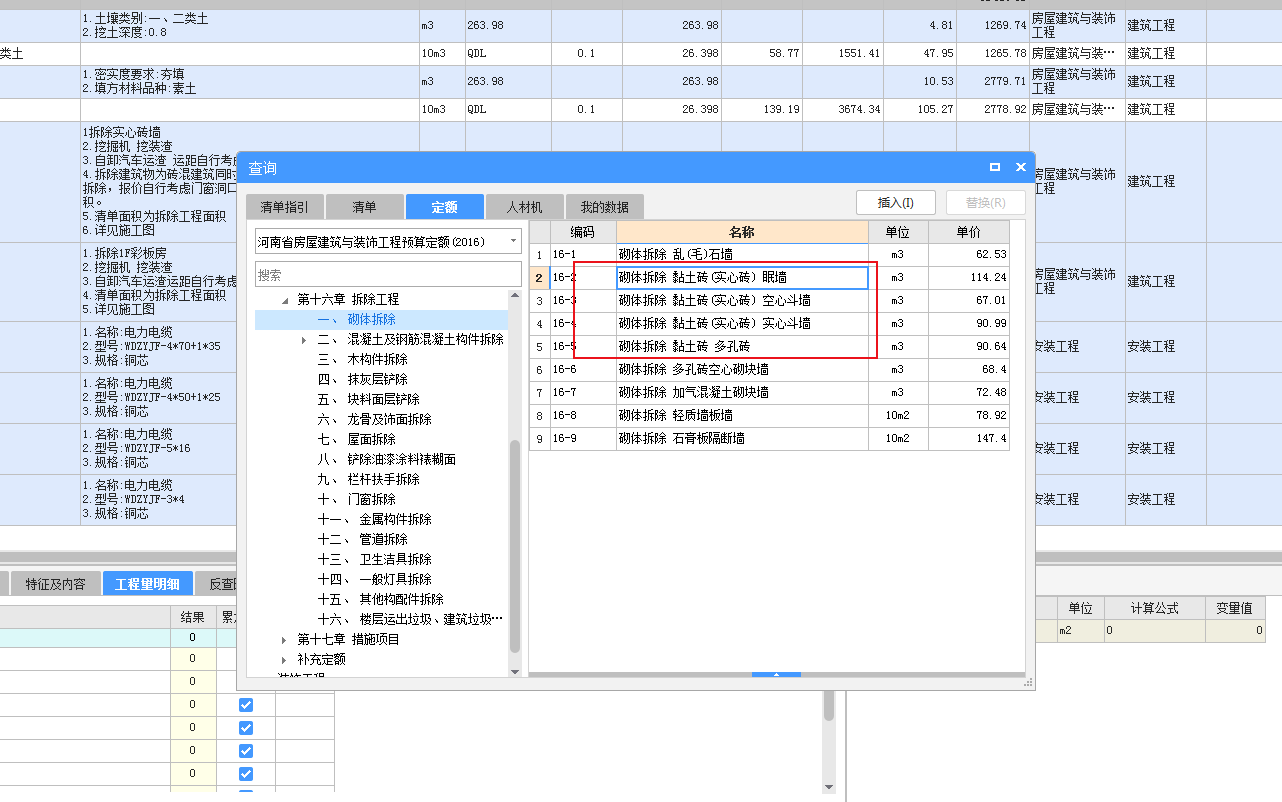Select row 16-1 砌体拆除 乱(毛)石墙
The image size is (1282, 802).
tap(769, 254)
